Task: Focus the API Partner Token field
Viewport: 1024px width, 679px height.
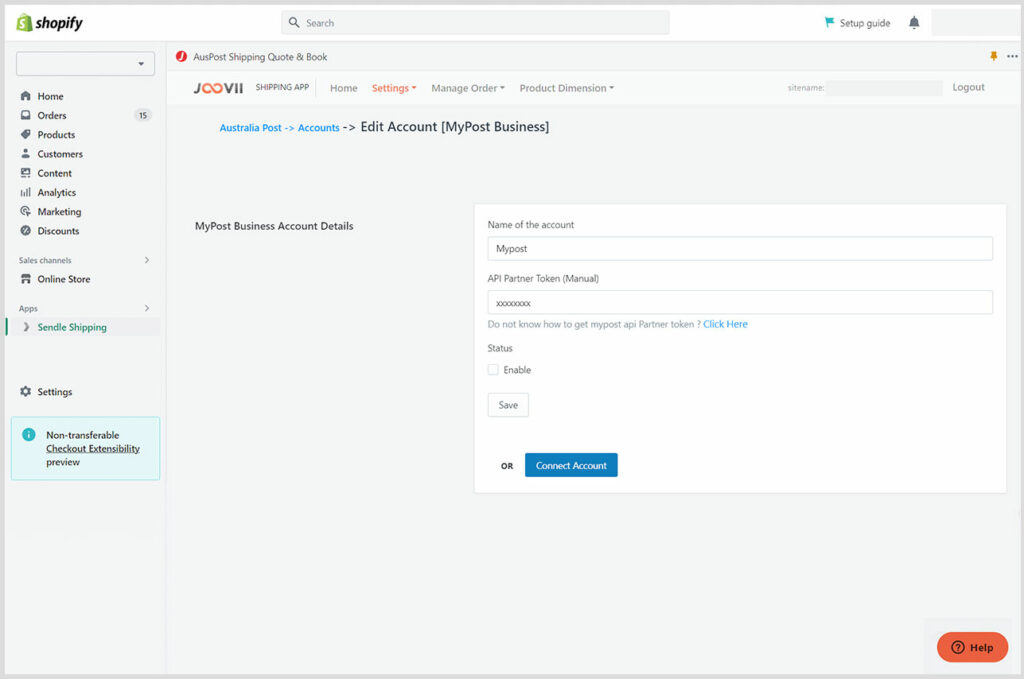Action: tap(740, 302)
